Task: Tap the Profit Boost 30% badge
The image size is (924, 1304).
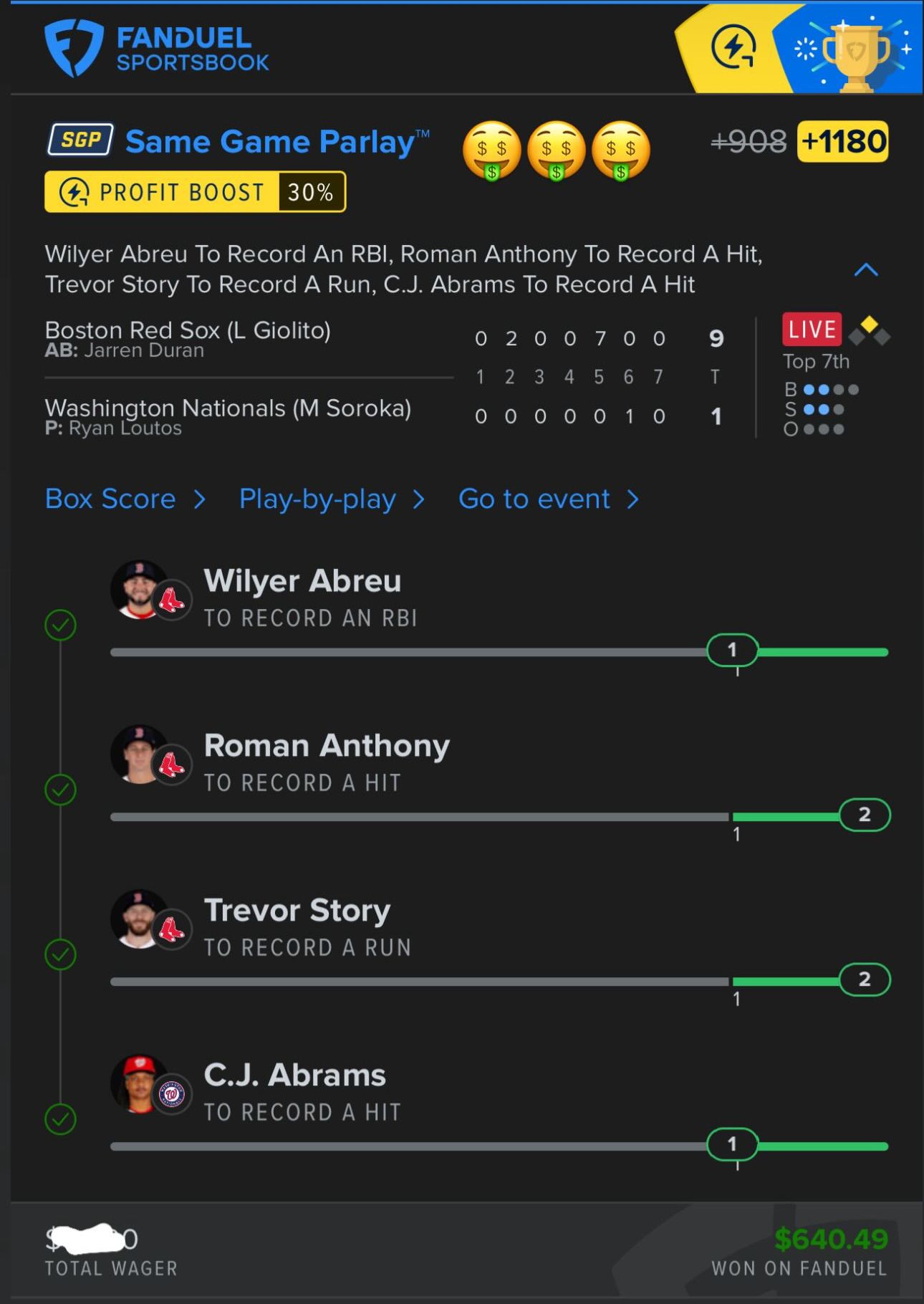Action: 195,192
